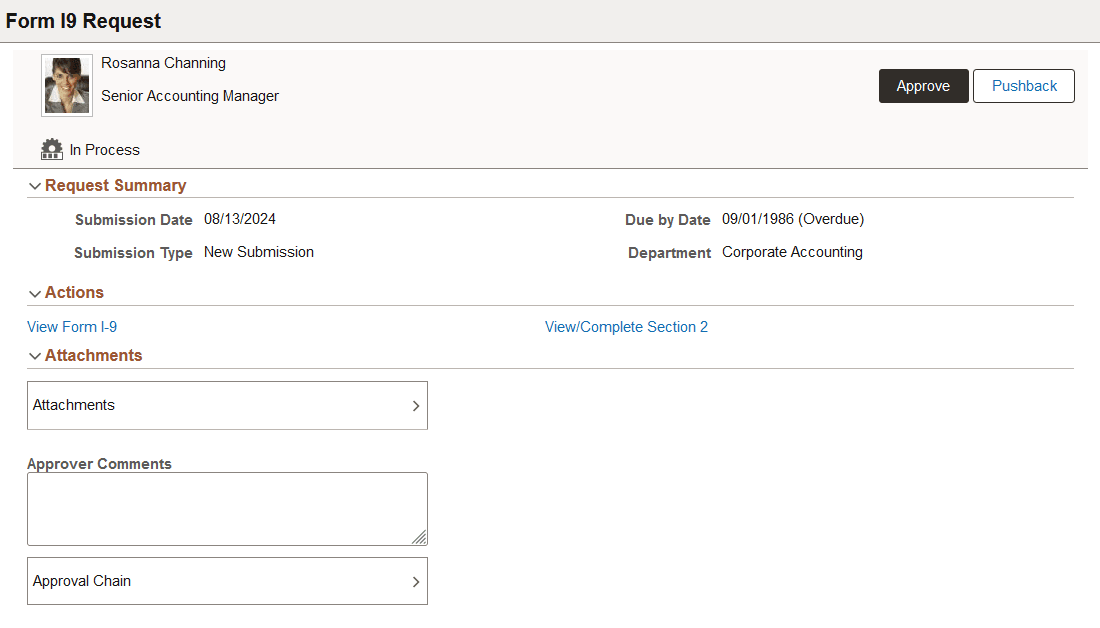This screenshot has height=628, width=1100.
Task: Open Rosanna Channing's profile photo
Action: [x=66, y=85]
